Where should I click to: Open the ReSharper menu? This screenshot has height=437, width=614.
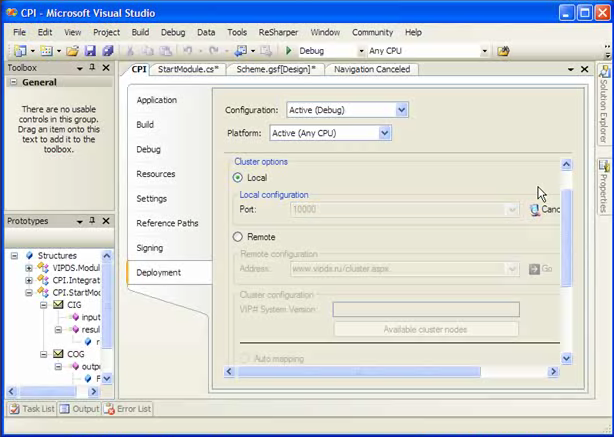pyautogui.click(x=277, y=32)
